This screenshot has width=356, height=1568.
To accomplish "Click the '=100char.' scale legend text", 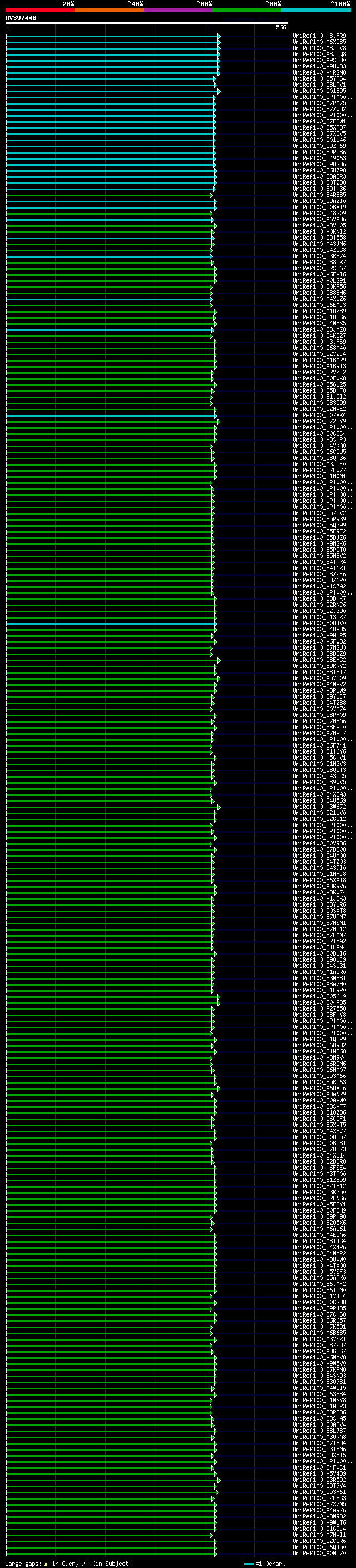I will (x=270, y=1563).
